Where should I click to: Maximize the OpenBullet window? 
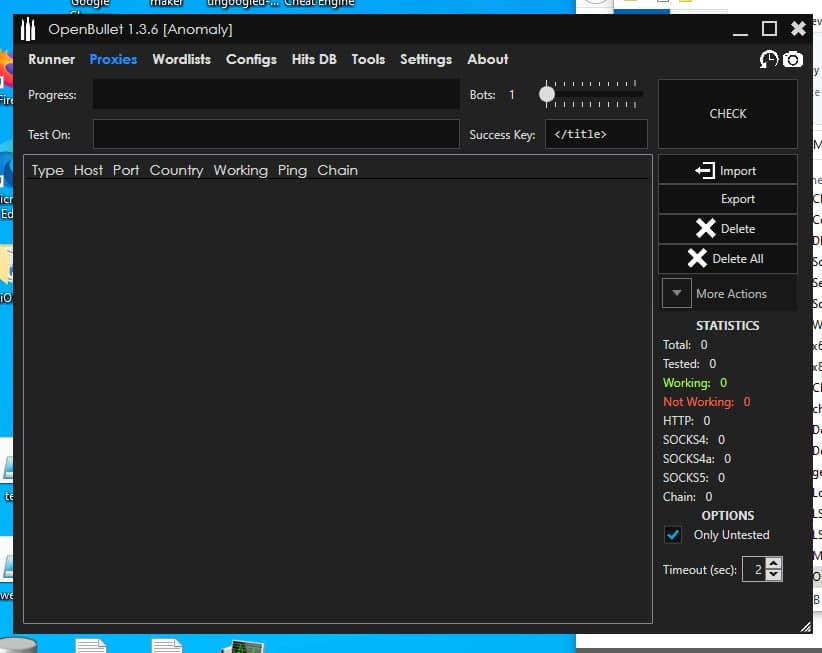tap(769, 29)
